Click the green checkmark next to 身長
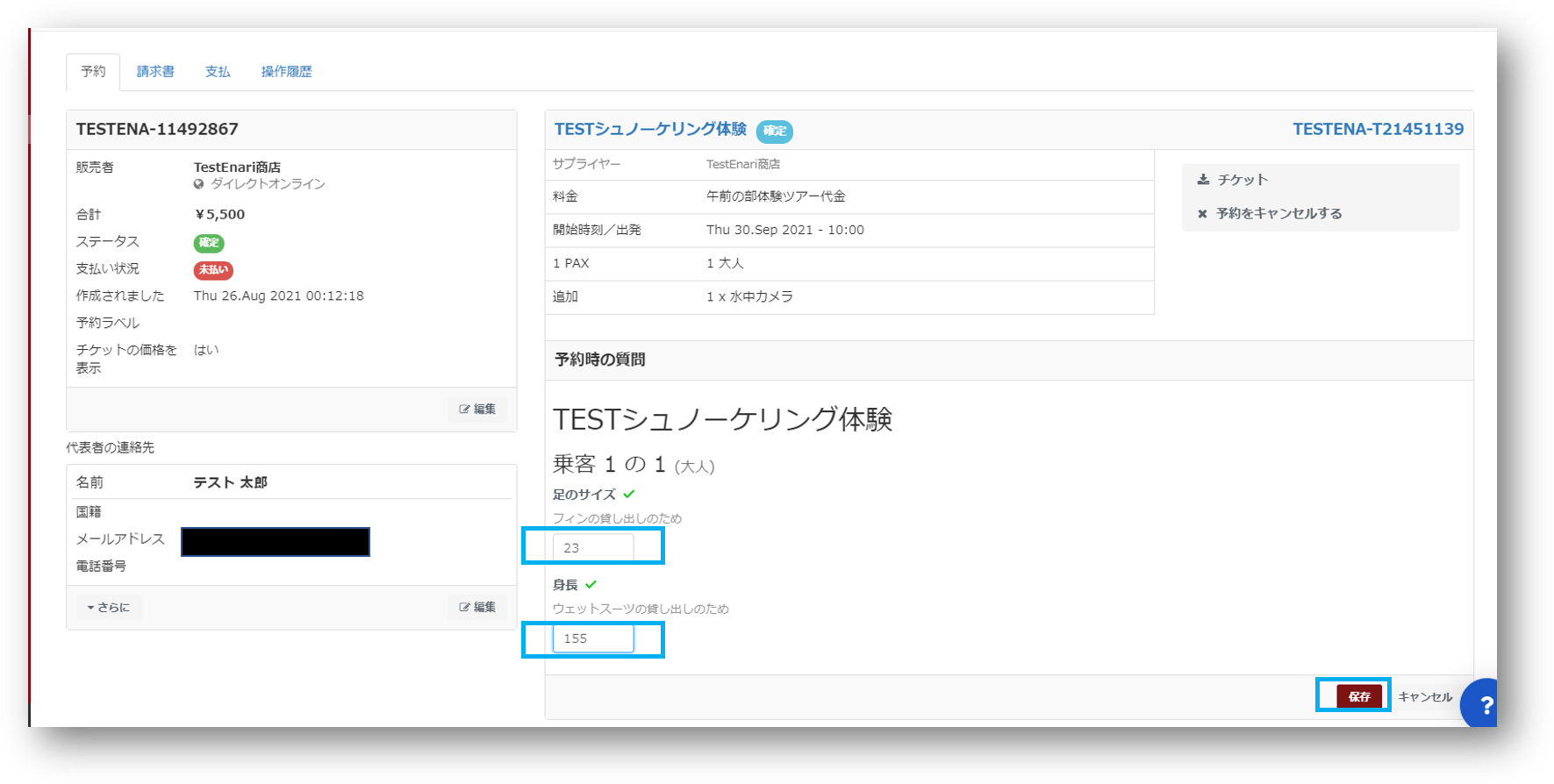Image resolution: width=1554 pixels, height=784 pixels. tap(591, 584)
